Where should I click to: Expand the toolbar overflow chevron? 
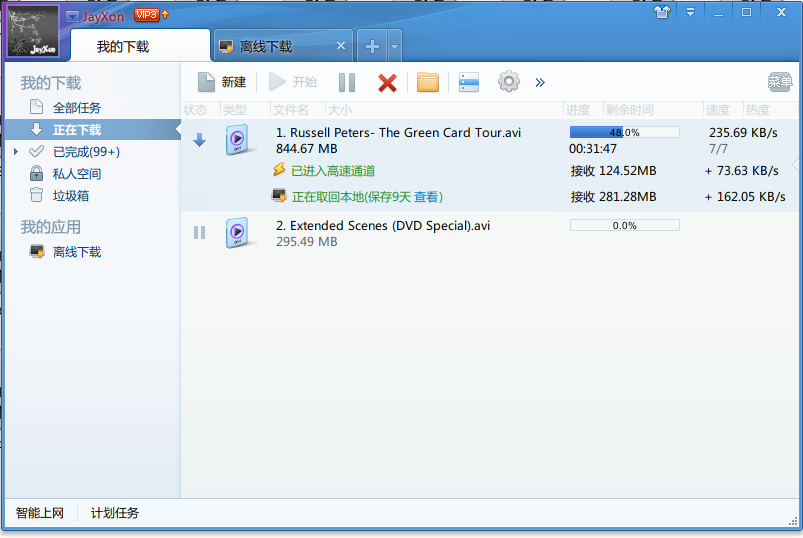[x=540, y=82]
